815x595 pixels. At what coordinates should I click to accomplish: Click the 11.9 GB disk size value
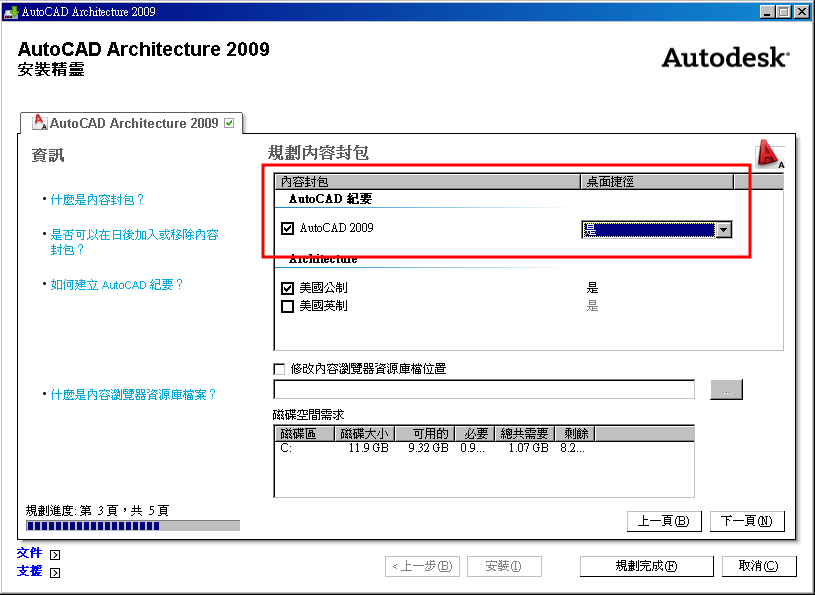(369, 448)
